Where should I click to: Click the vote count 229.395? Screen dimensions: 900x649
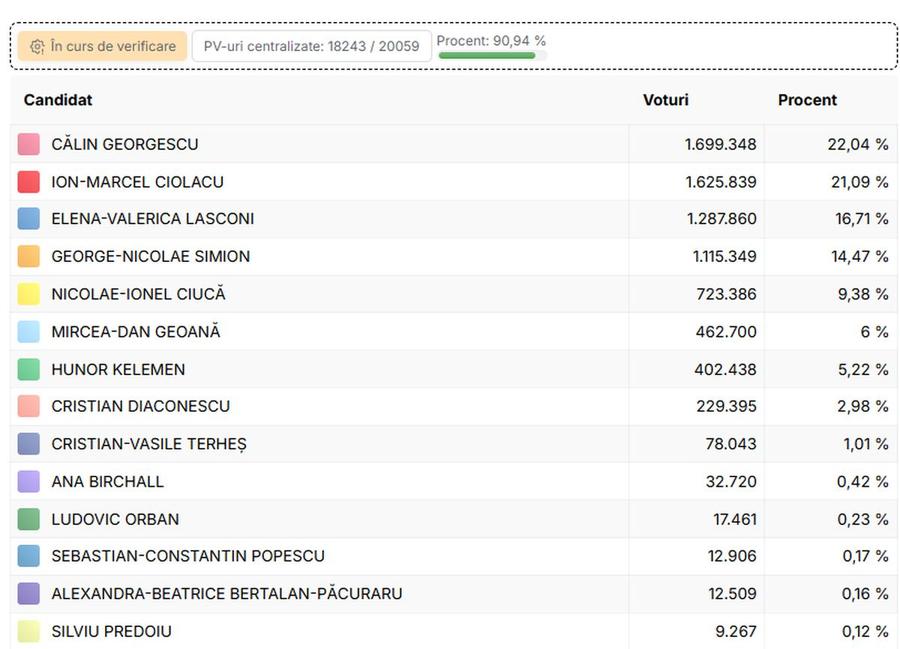click(726, 406)
